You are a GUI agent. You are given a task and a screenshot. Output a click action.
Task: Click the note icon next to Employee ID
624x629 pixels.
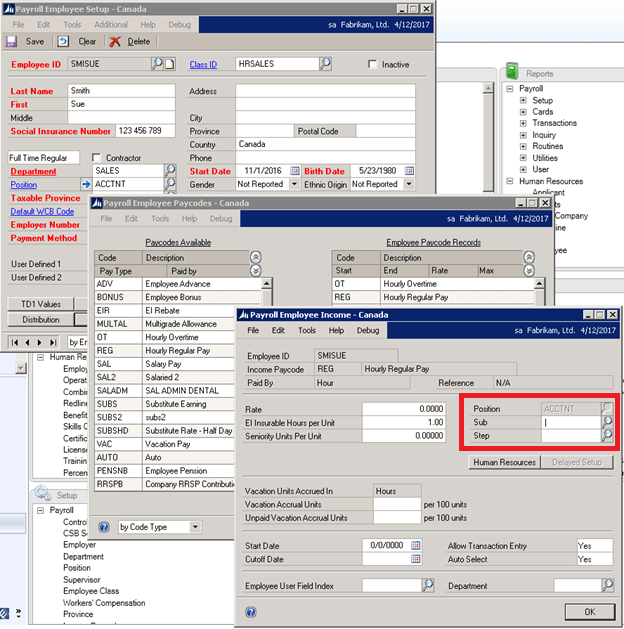170,64
